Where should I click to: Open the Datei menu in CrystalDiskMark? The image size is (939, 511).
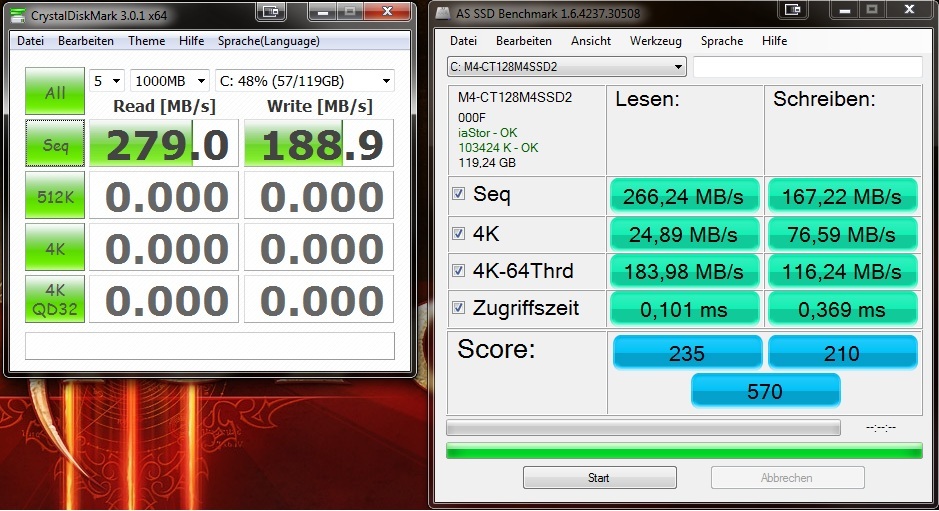31,41
